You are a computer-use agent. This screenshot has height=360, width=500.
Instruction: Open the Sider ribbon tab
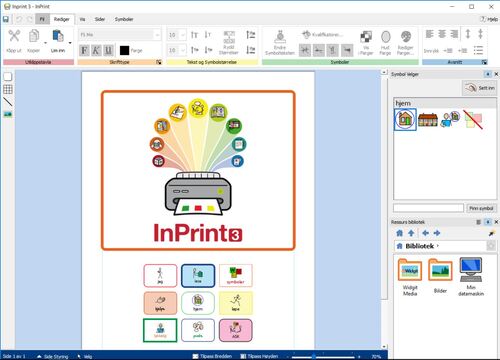pyautogui.click(x=100, y=19)
